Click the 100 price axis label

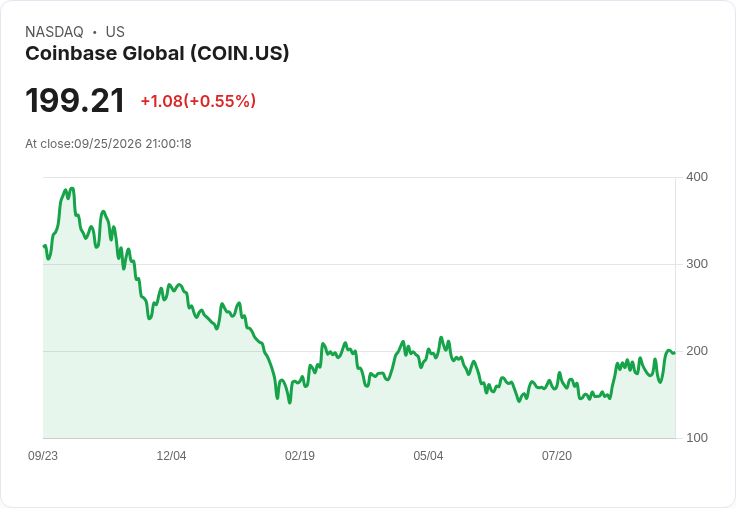click(697, 438)
